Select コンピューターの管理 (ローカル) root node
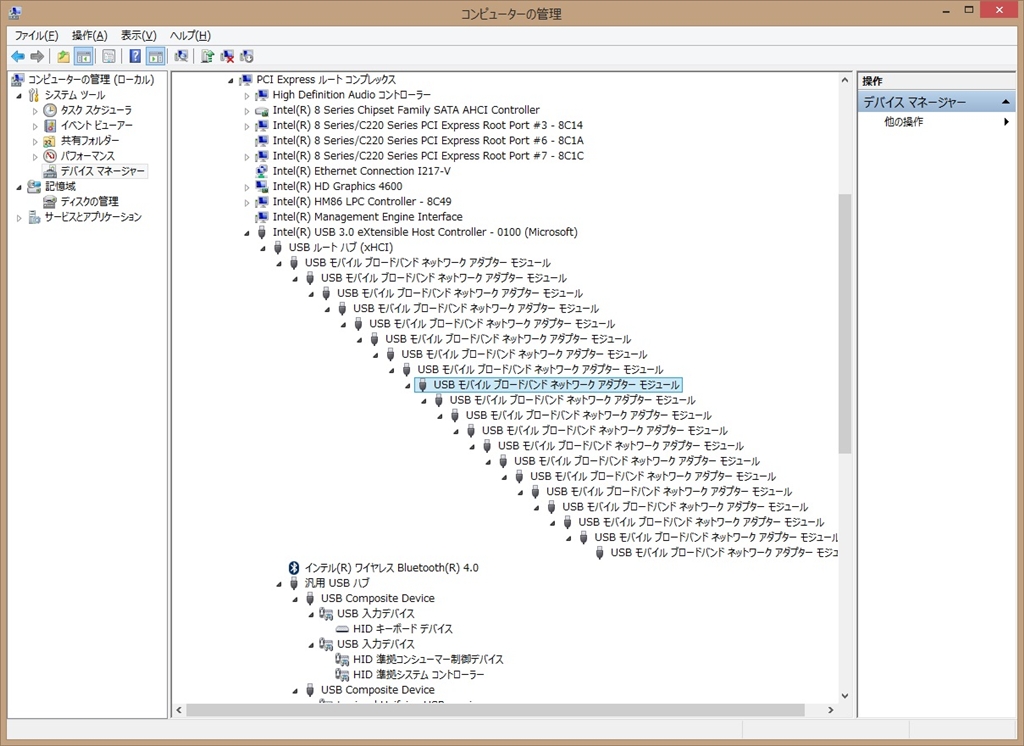The image size is (1024, 746). click(91, 80)
